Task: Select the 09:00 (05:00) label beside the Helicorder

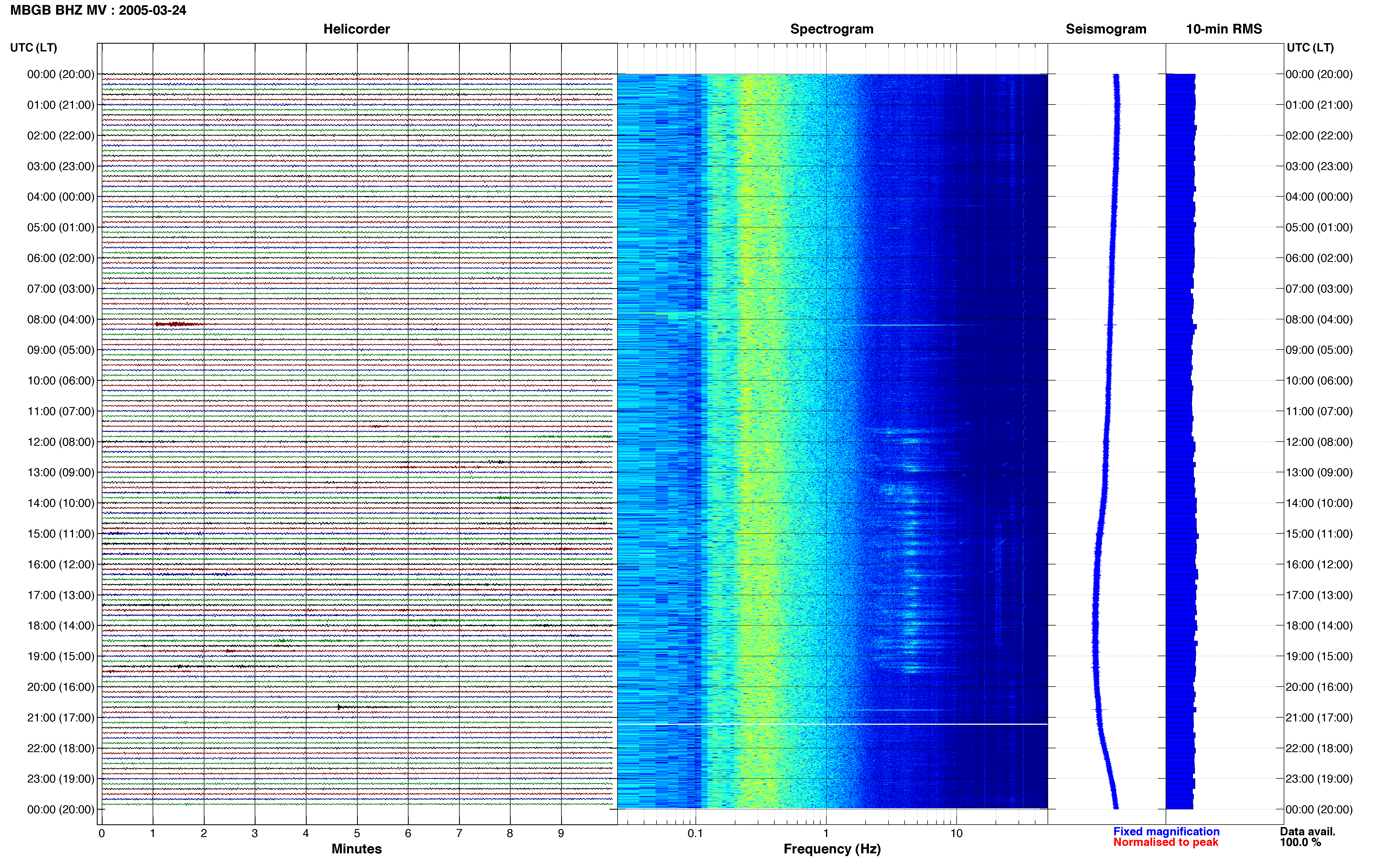Action: 61,350
